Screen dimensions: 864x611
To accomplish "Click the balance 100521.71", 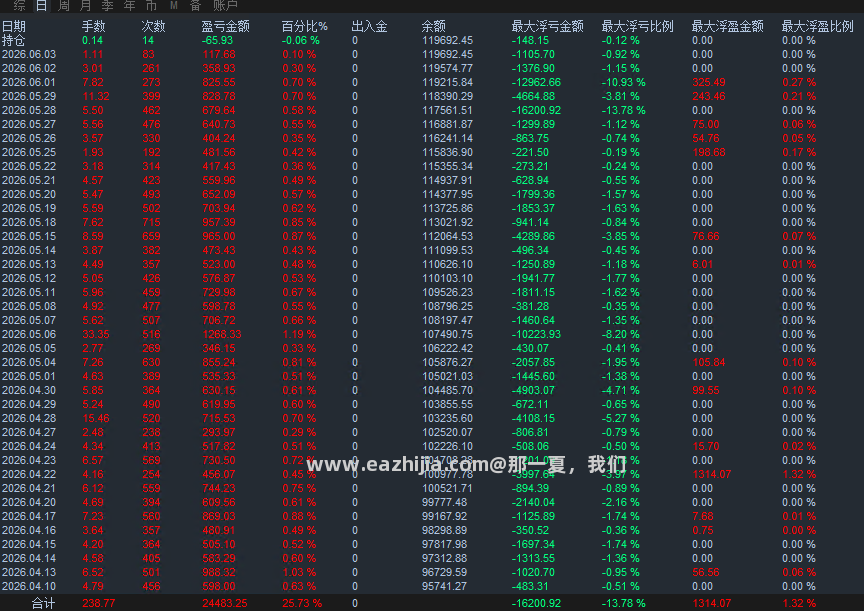I will point(447,488).
